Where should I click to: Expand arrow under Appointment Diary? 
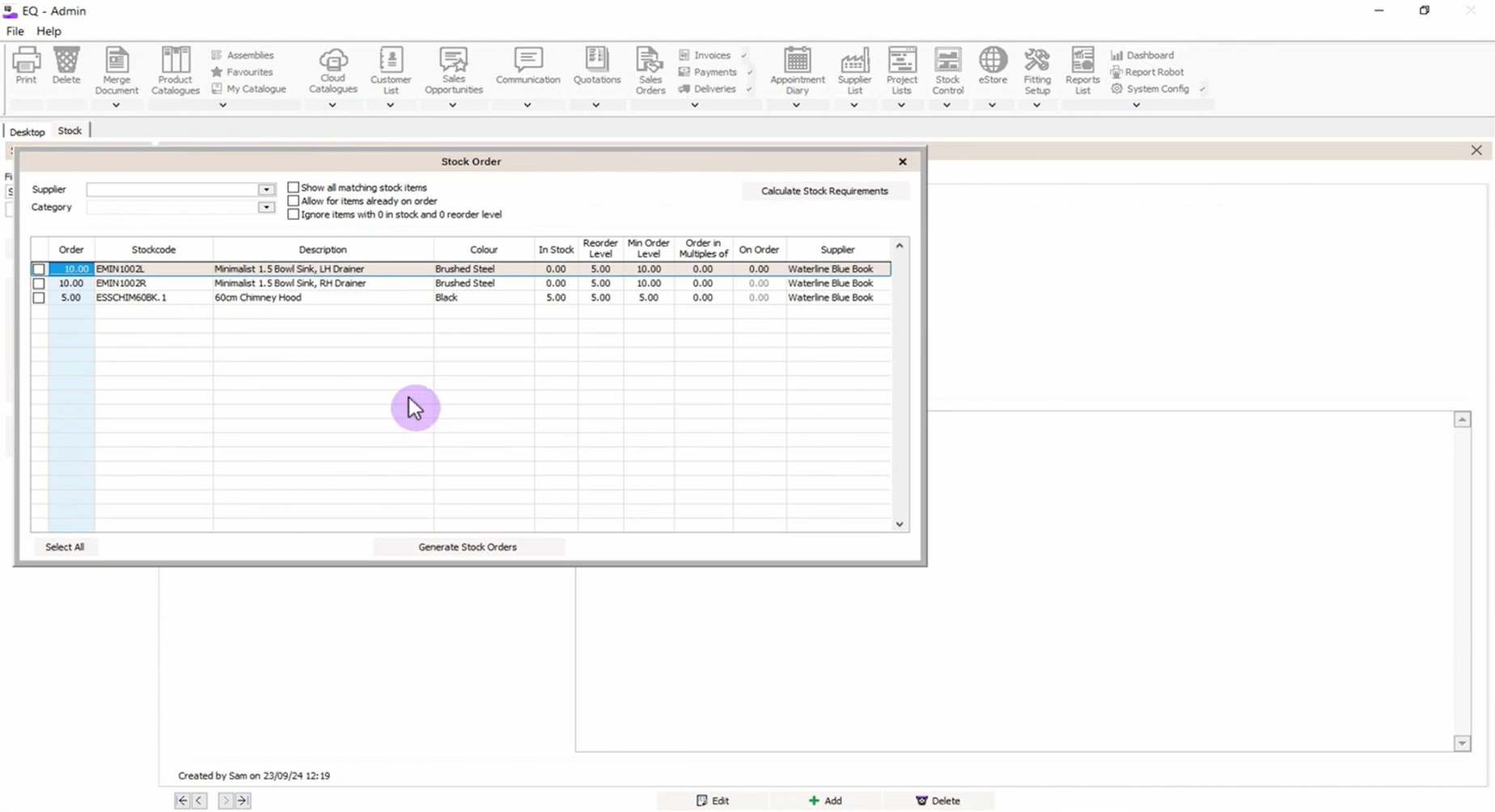point(796,105)
